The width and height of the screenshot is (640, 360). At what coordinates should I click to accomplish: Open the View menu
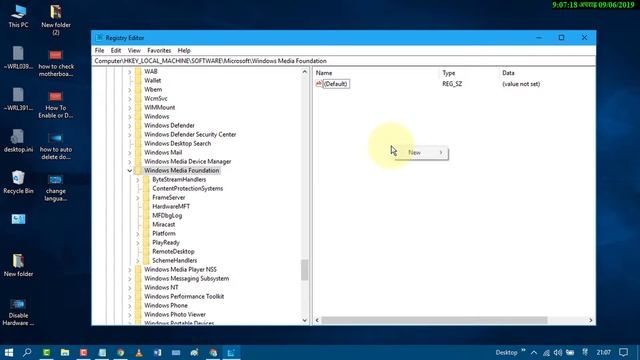(x=134, y=51)
